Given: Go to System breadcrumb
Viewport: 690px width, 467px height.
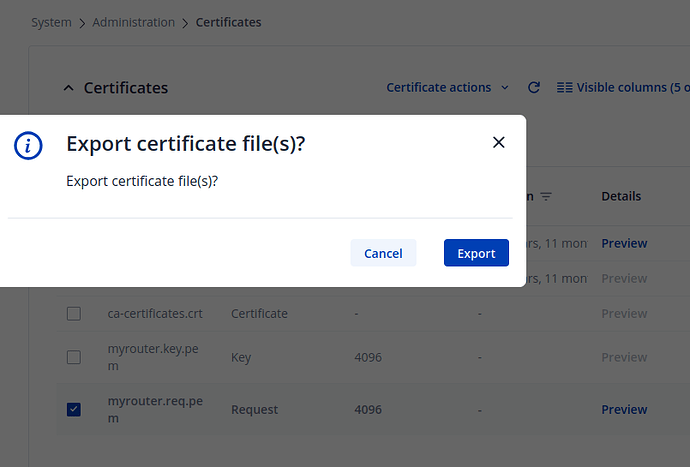Looking at the screenshot, I should [x=51, y=22].
